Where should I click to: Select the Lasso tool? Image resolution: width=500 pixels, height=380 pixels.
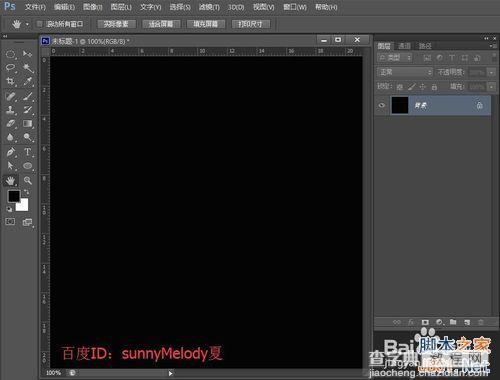11,68
